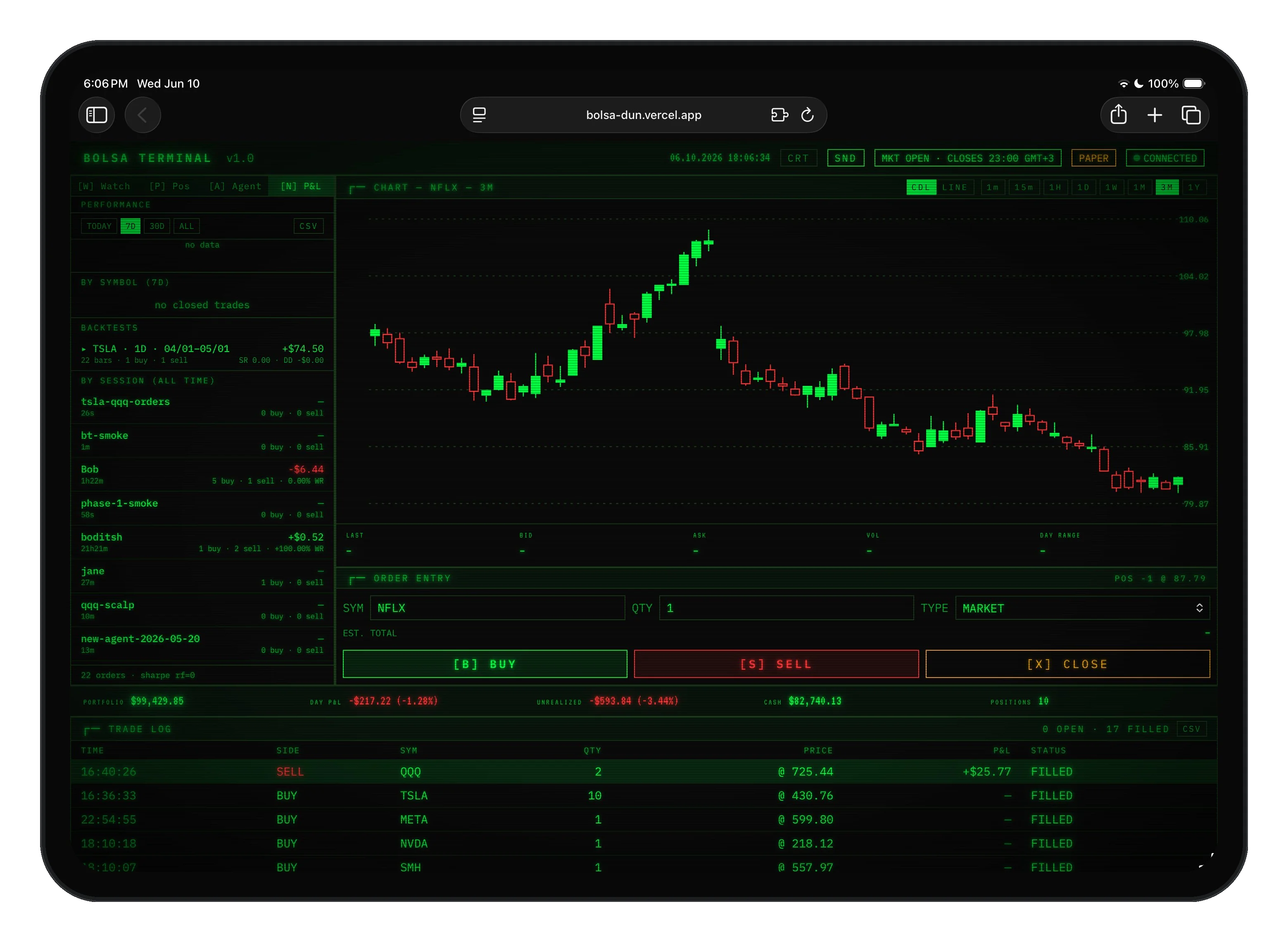Select the TODAY performance range
1288x942 pixels.
pos(99,226)
